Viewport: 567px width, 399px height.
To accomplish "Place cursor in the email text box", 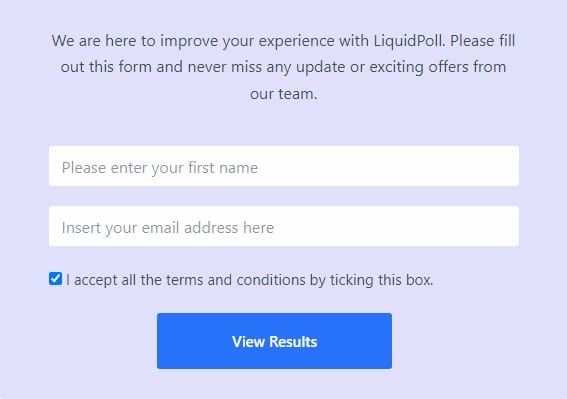I will click(284, 226).
